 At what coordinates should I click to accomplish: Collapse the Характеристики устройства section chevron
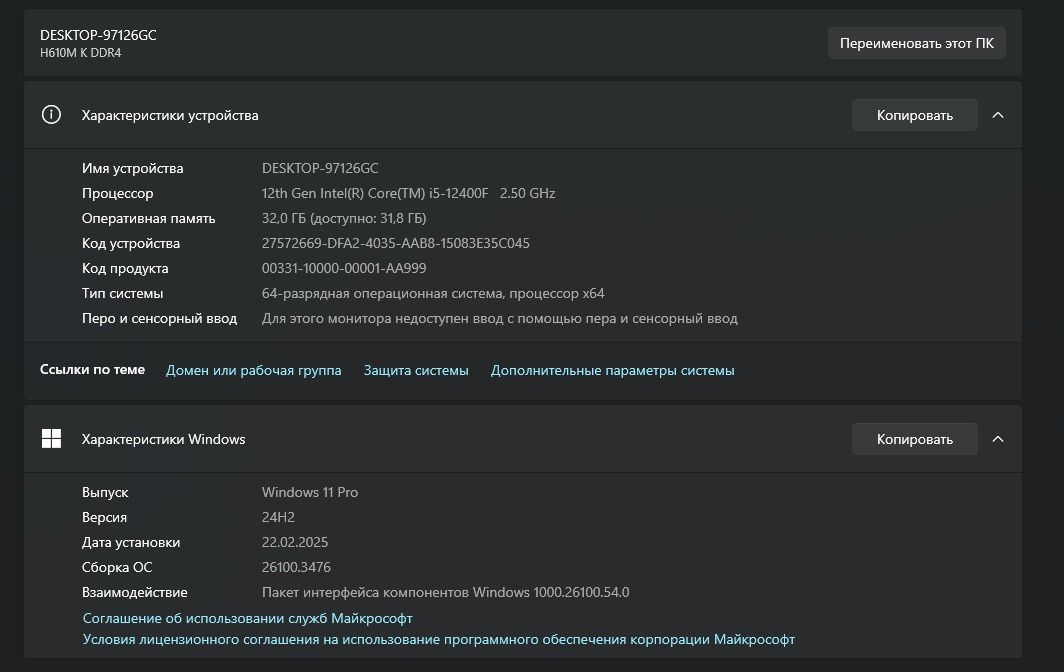pos(998,115)
